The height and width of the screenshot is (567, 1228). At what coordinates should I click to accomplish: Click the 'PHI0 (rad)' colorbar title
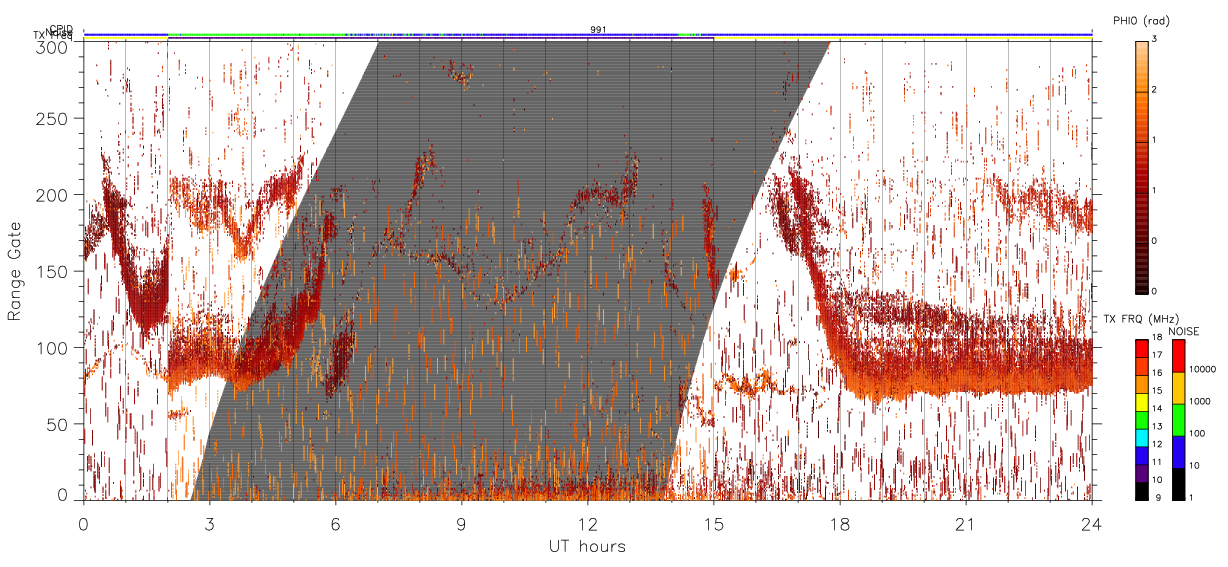1140,21
